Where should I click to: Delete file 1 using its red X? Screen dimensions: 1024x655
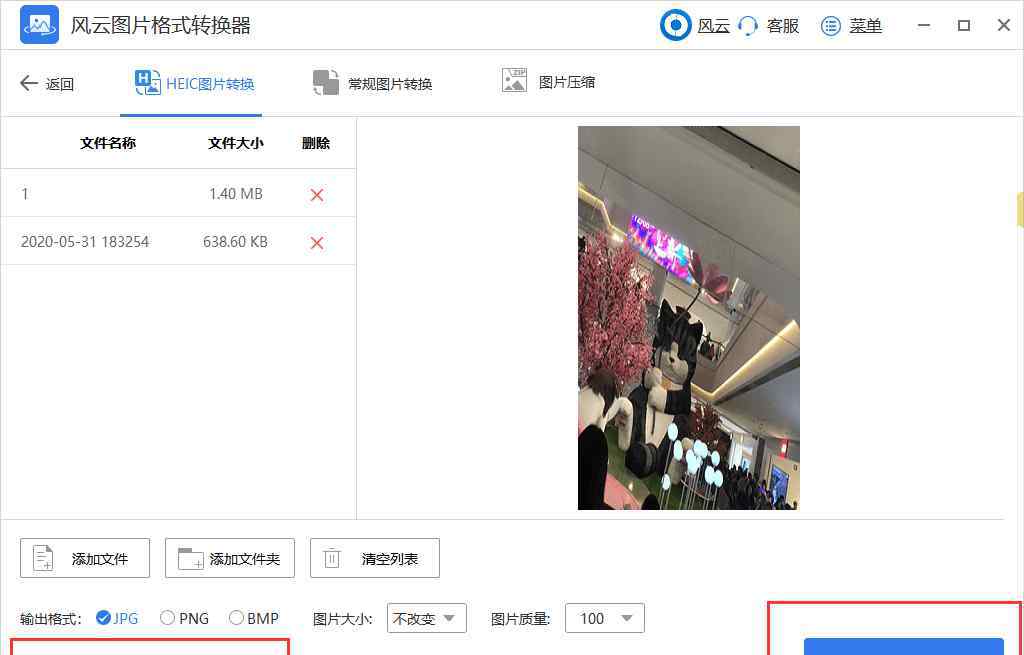(x=317, y=195)
